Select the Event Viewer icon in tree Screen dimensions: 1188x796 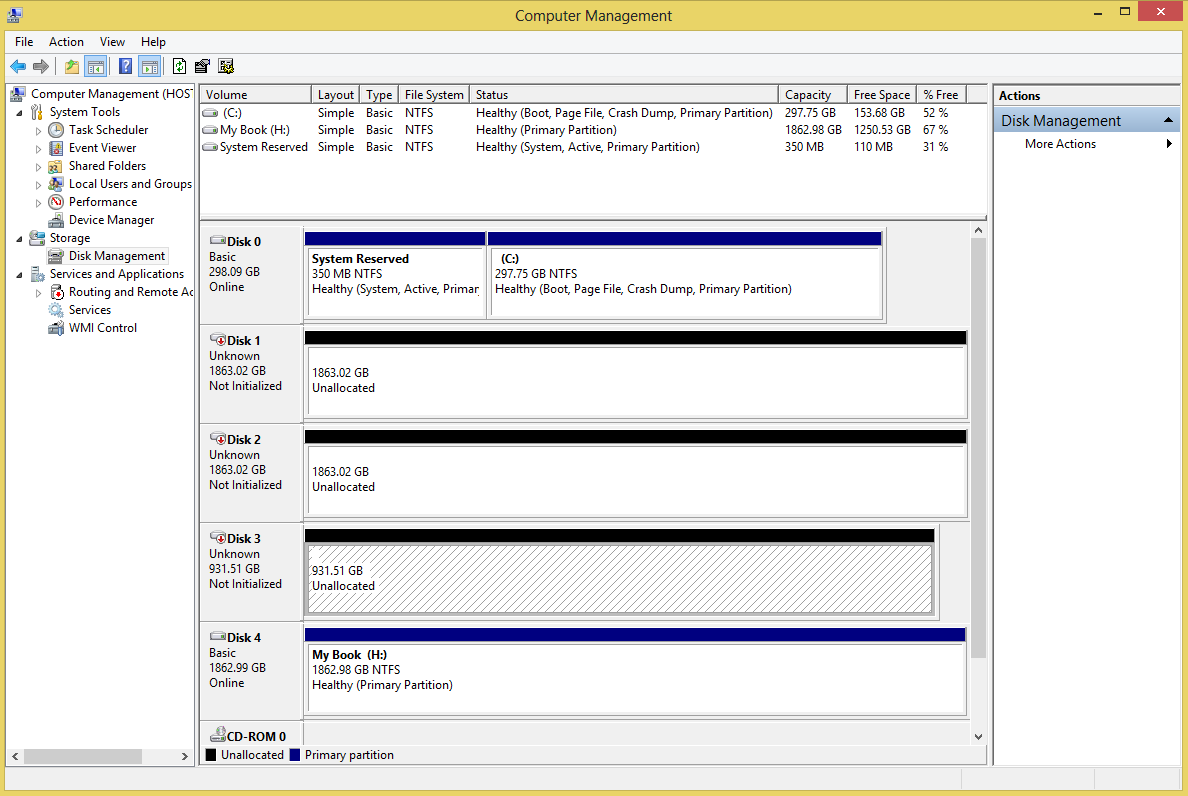coord(55,148)
